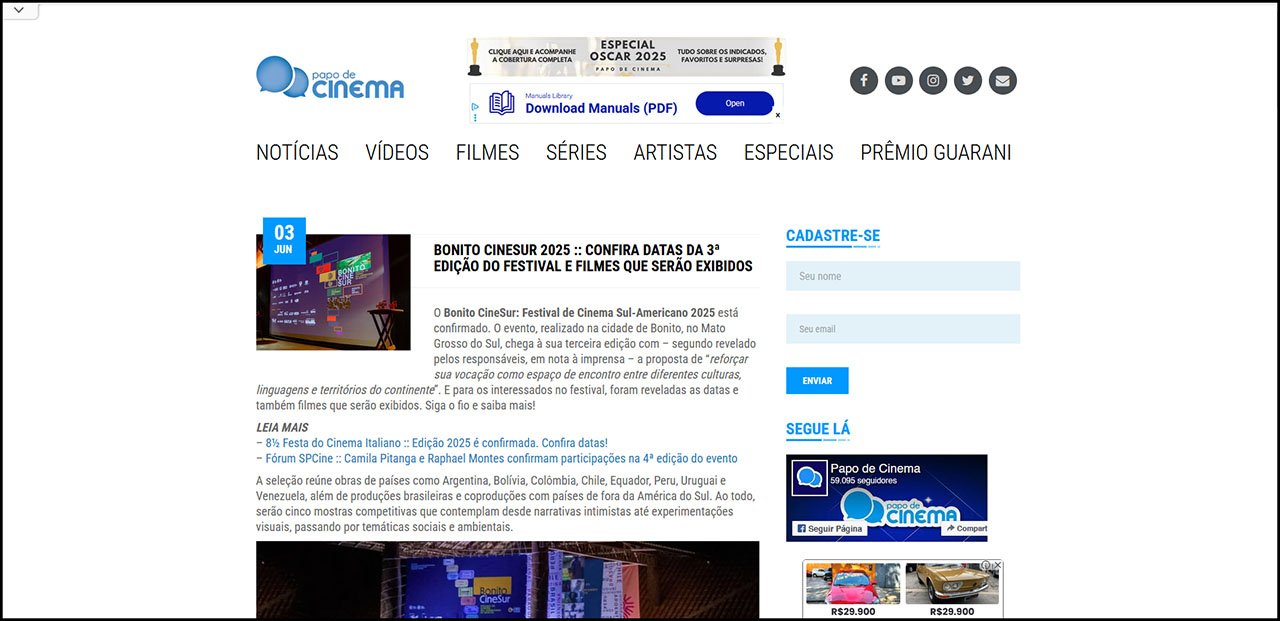Viewport: 1280px width, 621px height.
Task: Switch to the FILMES section
Action: point(487,152)
